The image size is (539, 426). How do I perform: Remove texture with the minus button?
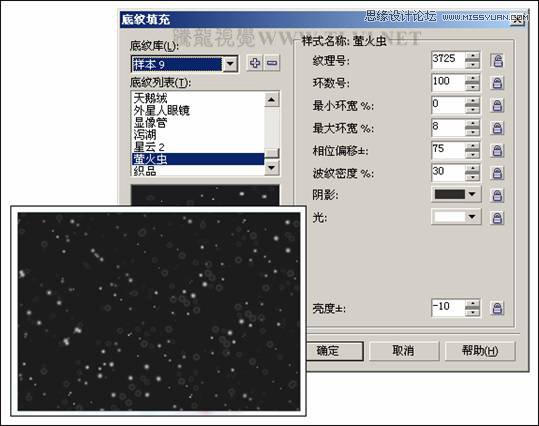tap(272, 63)
